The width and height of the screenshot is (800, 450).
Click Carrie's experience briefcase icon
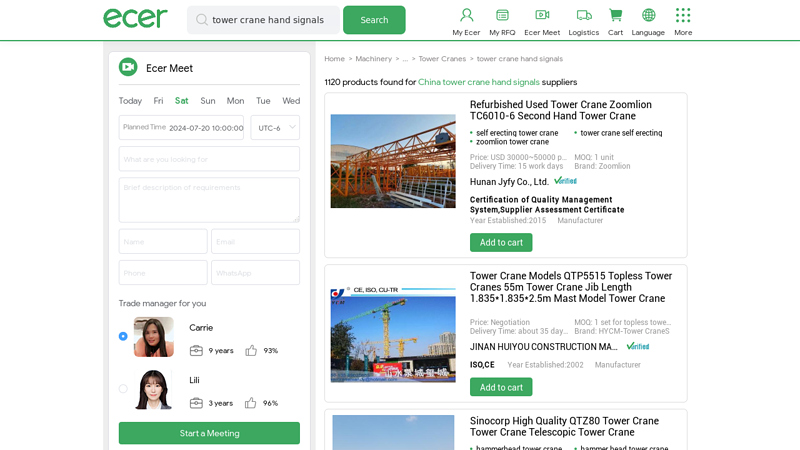196,351
